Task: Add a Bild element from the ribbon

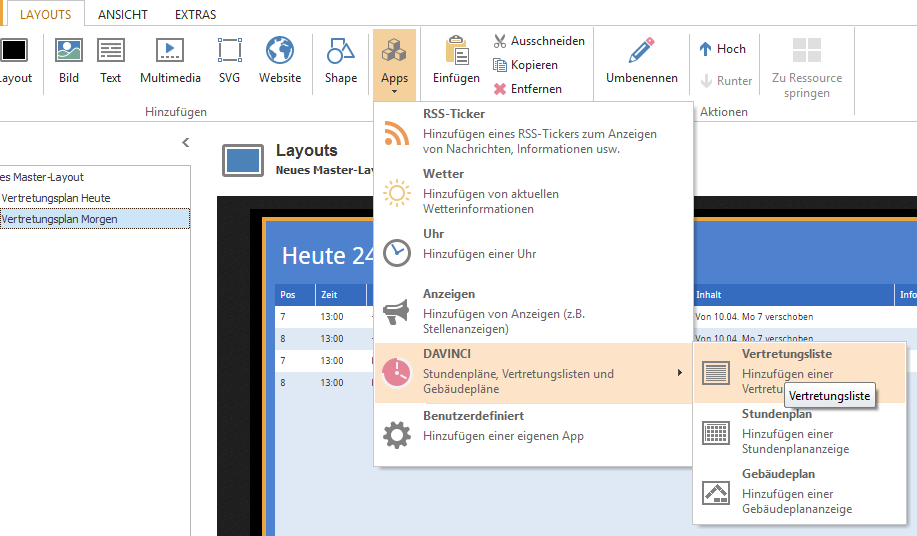Action: pos(68,61)
